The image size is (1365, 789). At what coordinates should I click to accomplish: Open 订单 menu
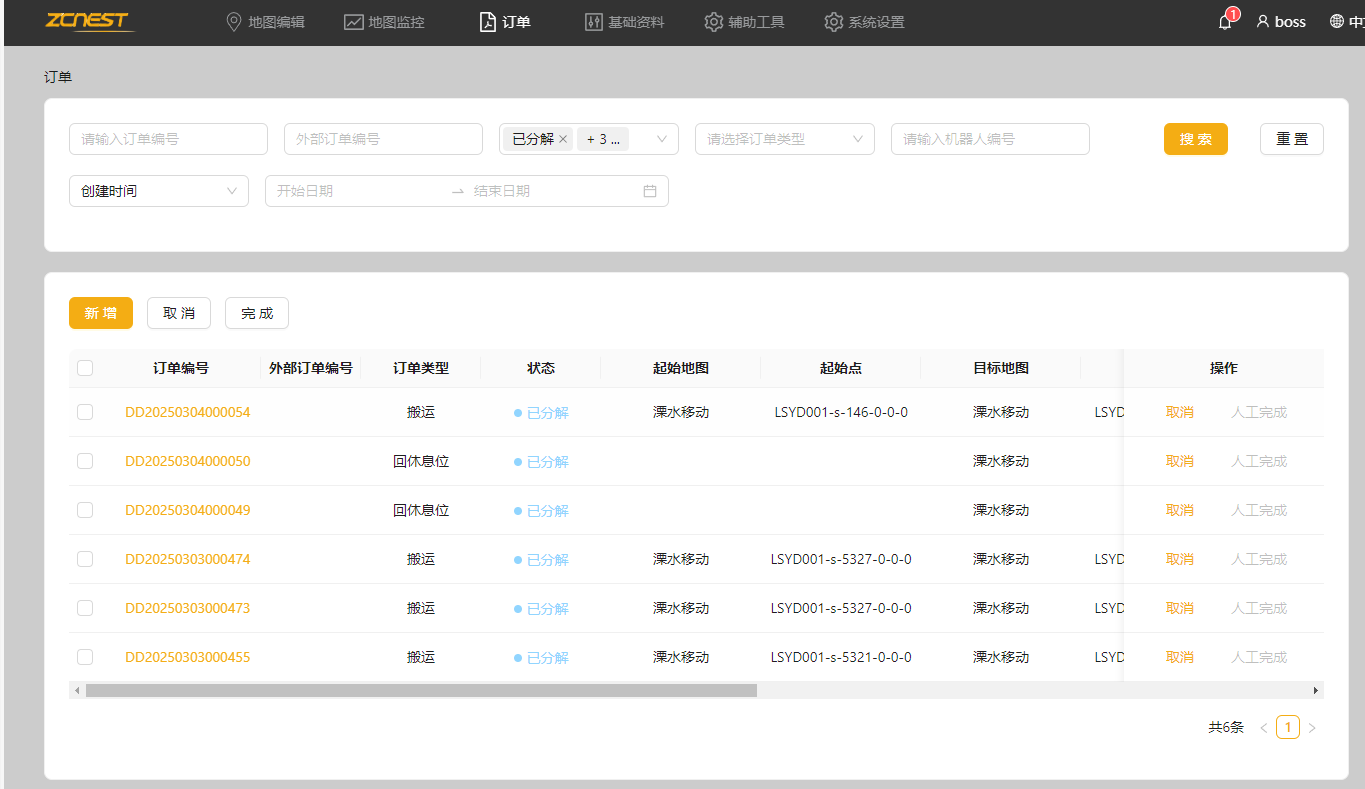pos(505,22)
